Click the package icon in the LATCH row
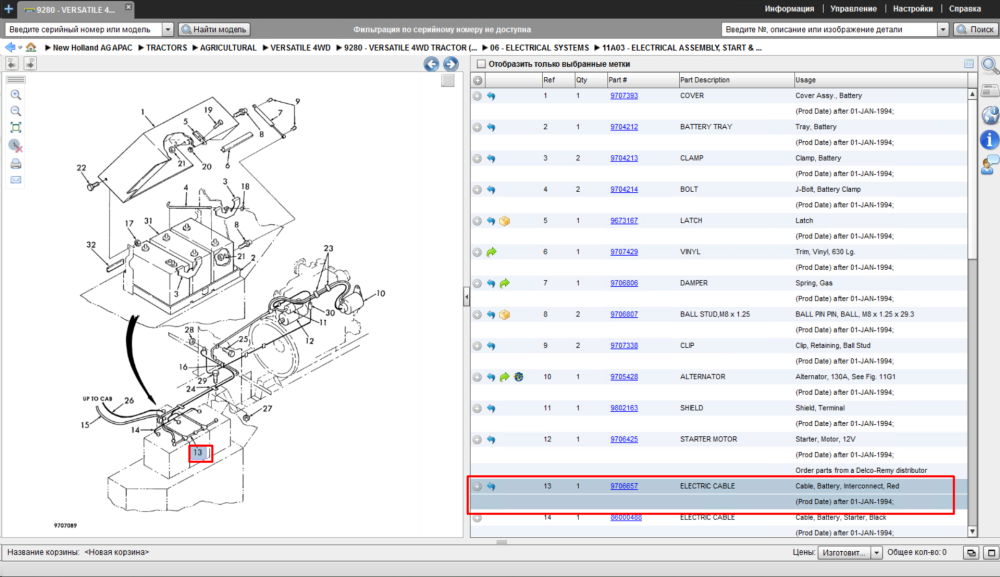Viewport: 1000px width, 577px height. click(x=504, y=221)
